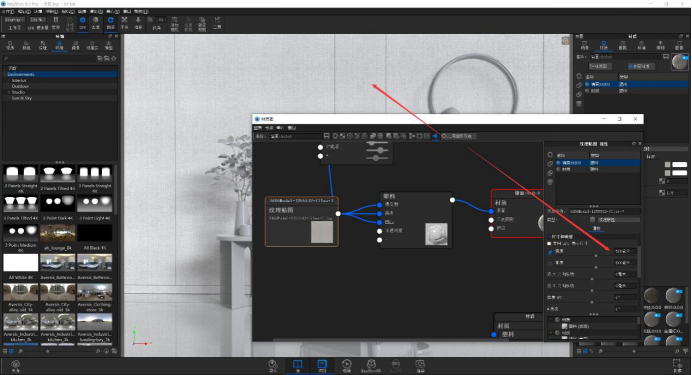Toggle the width-height link icon
692x375 pixels.
coord(550,252)
